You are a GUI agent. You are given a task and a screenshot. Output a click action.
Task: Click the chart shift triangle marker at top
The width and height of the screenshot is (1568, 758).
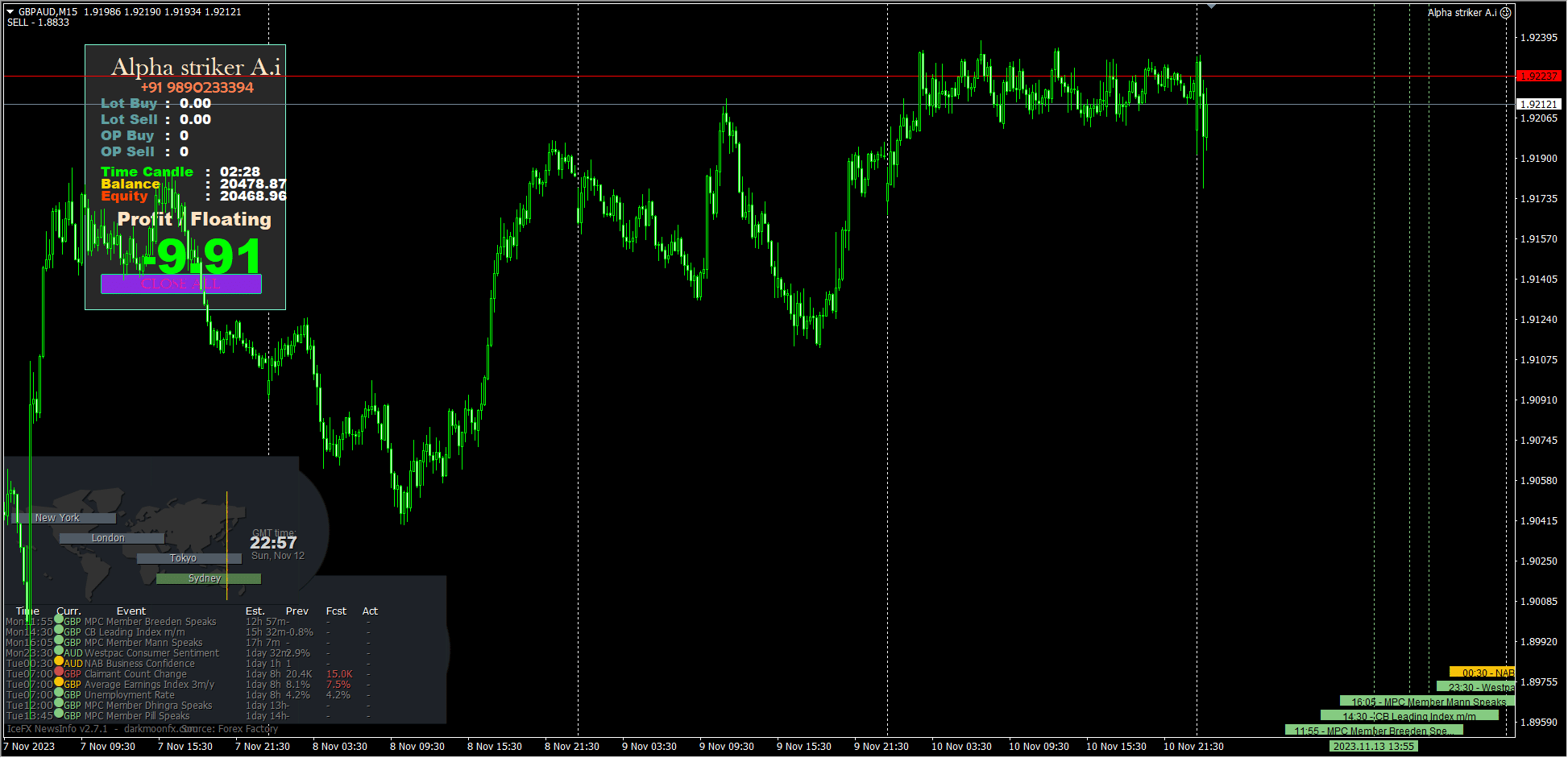tap(1211, 6)
